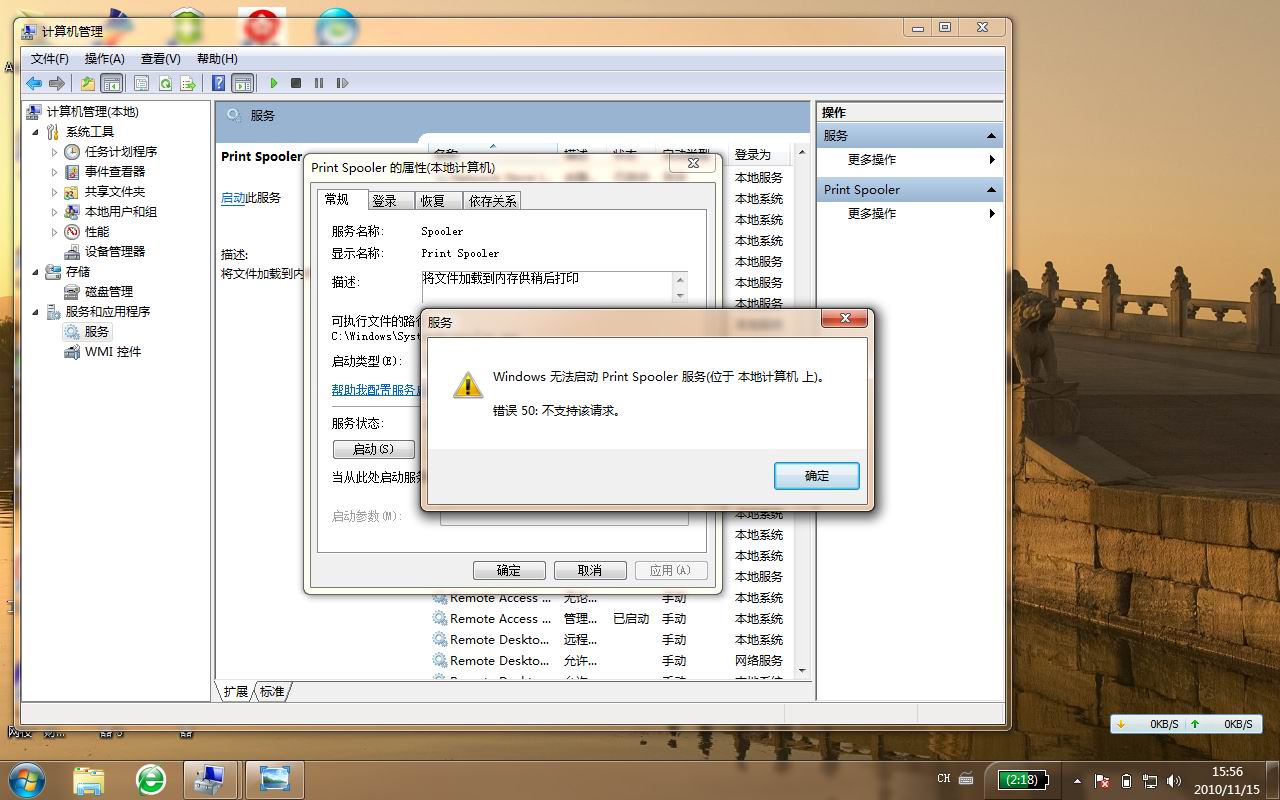Click the services list scroll-down arrow
Image resolution: width=1280 pixels, height=800 pixels.
click(801, 671)
